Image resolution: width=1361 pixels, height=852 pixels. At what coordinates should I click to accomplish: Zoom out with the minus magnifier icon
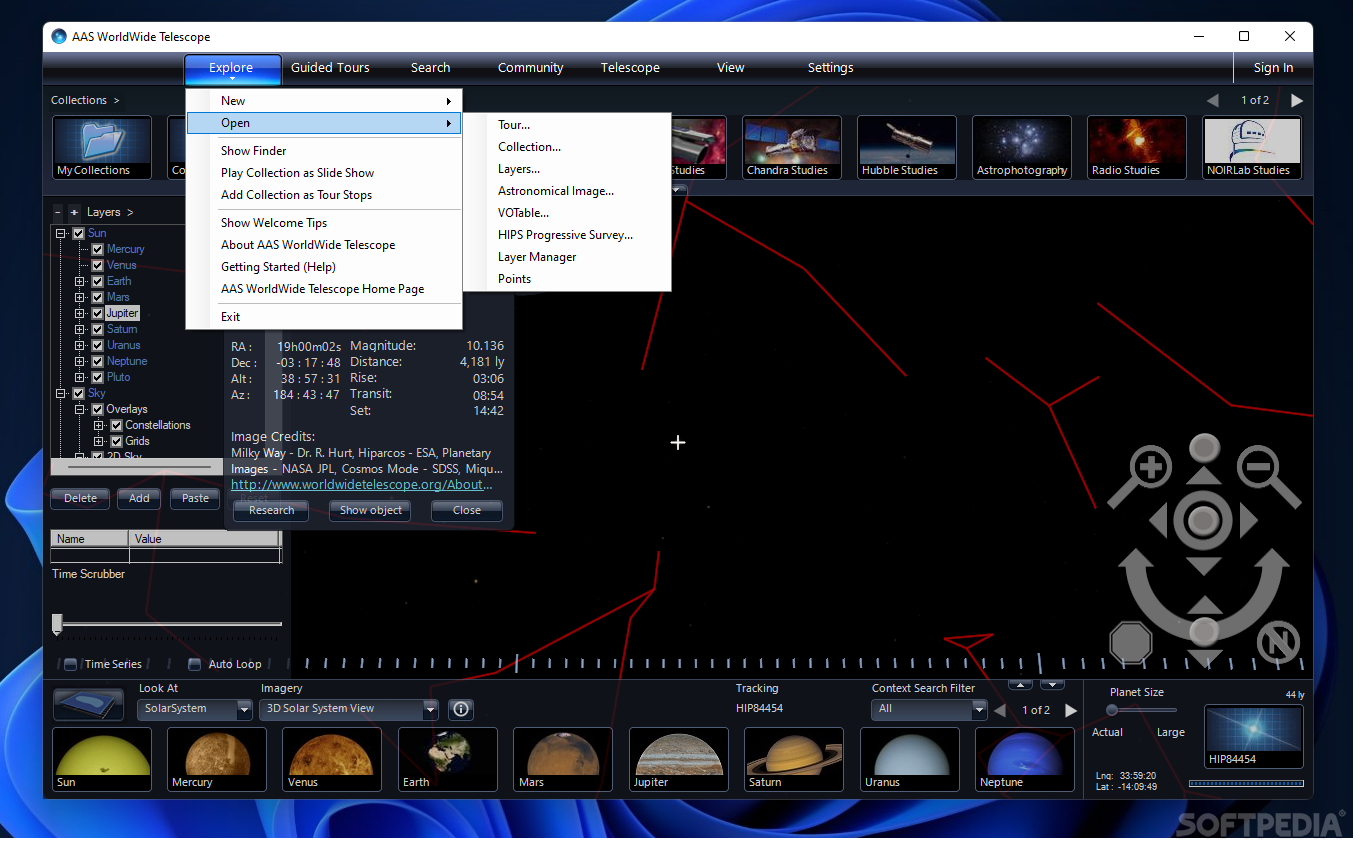[1258, 466]
